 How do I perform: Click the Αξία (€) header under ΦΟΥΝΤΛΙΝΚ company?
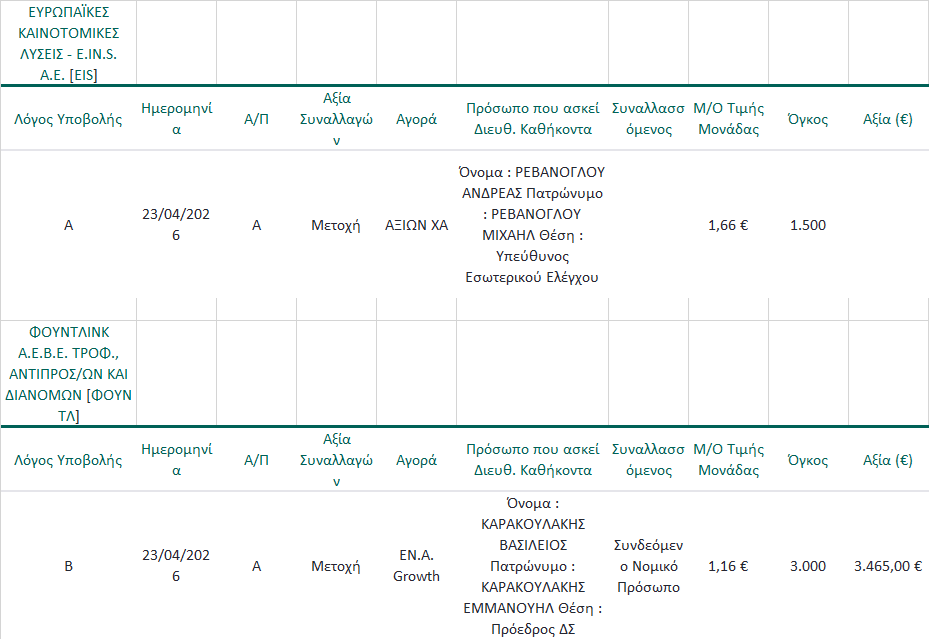[x=888, y=460]
